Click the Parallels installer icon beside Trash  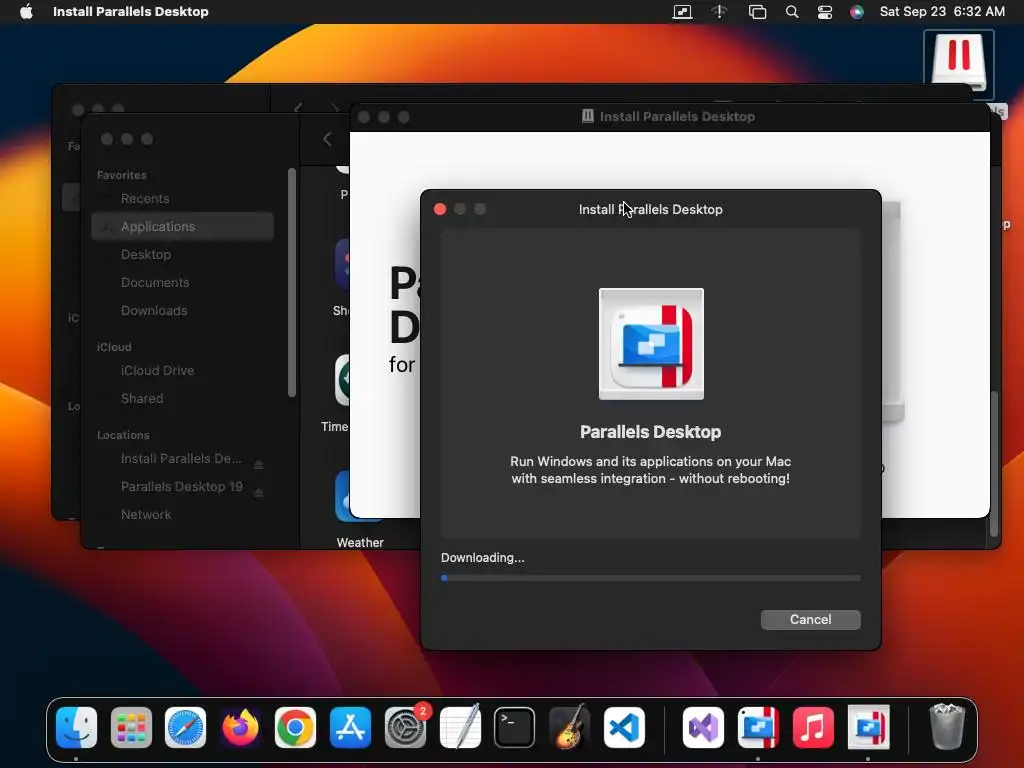click(x=868, y=727)
